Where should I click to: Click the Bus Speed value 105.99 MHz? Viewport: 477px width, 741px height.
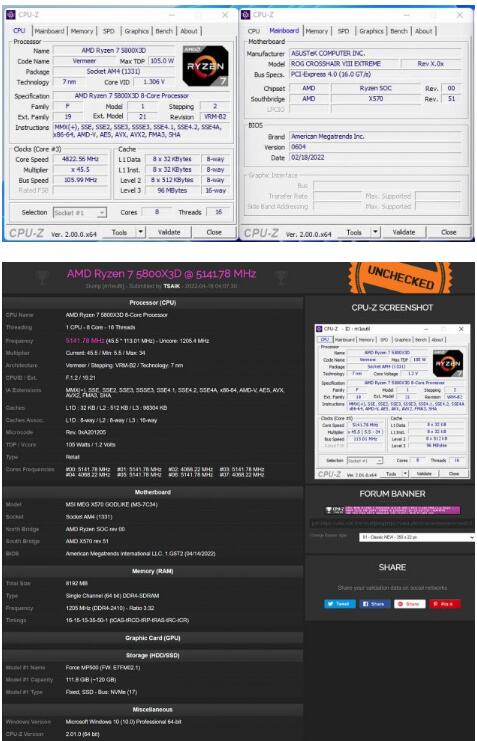80,180
